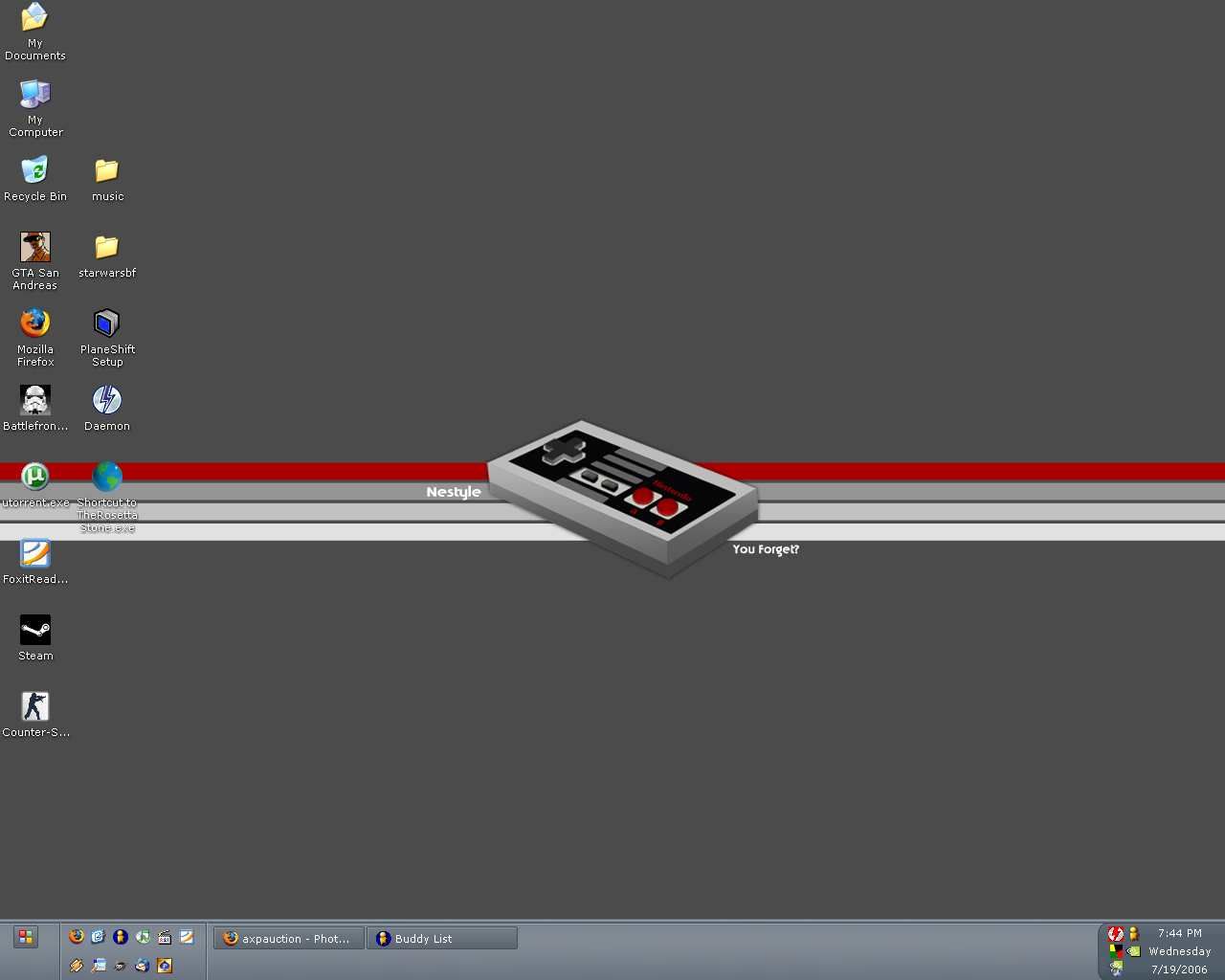
Task: Click the green music note quick launch icon
Action: point(143,937)
